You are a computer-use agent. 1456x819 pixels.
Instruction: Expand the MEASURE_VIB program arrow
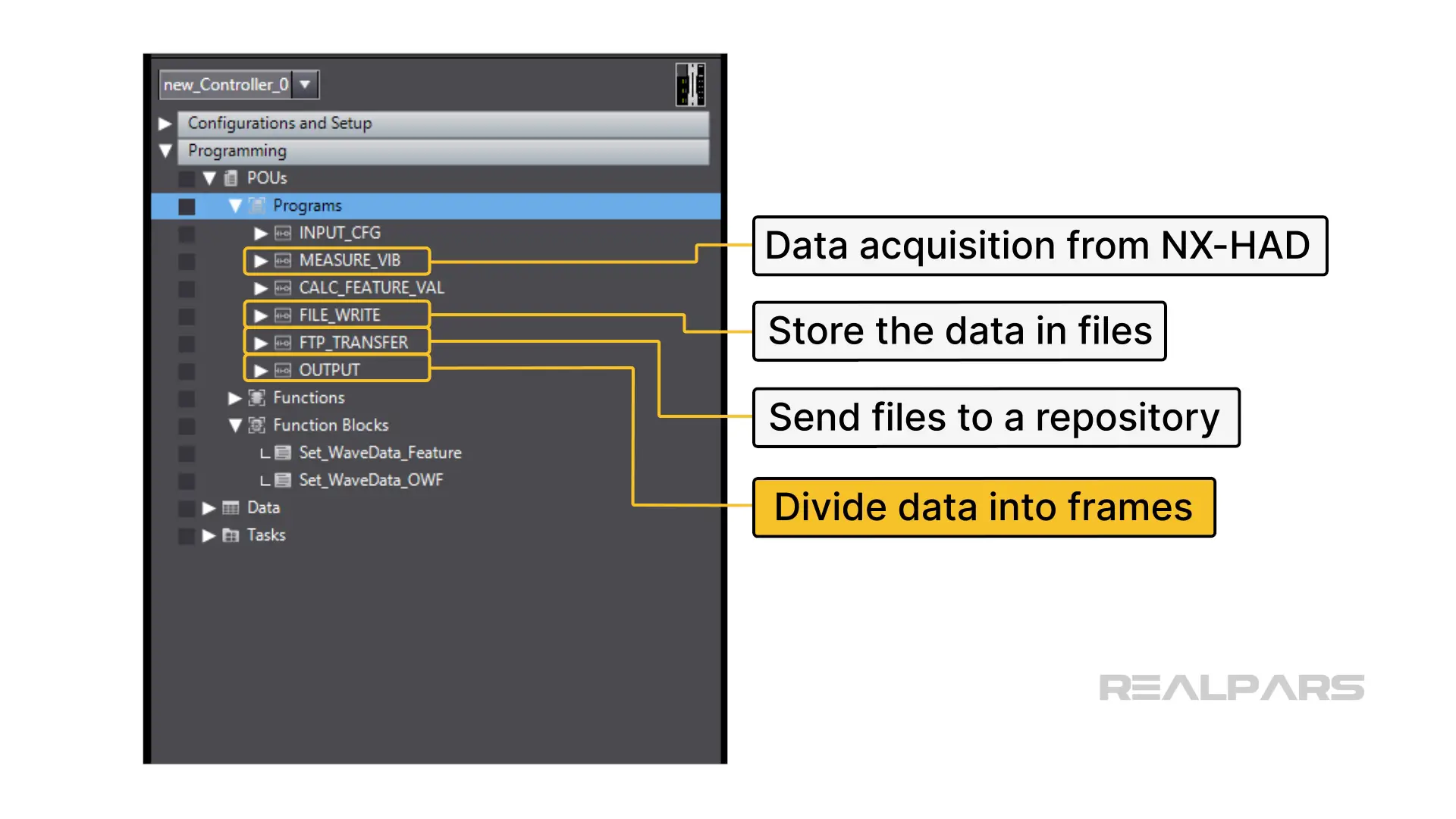[261, 260]
